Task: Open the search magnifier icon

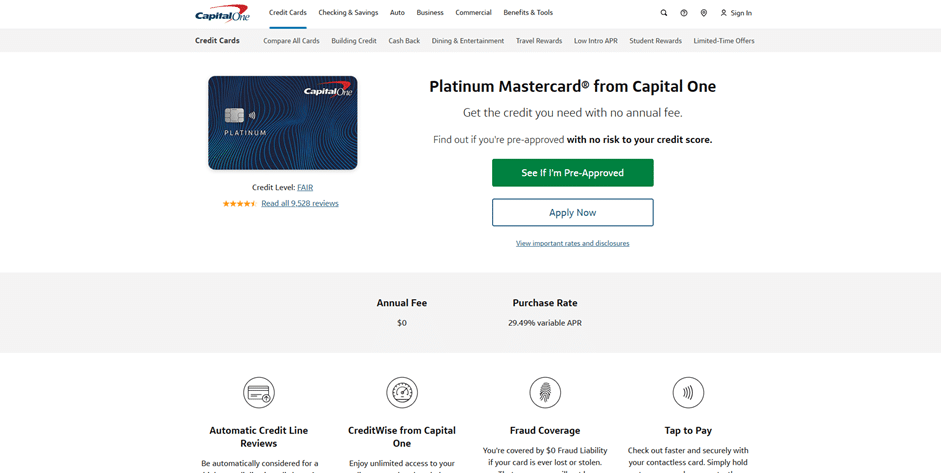Action: click(664, 13)
